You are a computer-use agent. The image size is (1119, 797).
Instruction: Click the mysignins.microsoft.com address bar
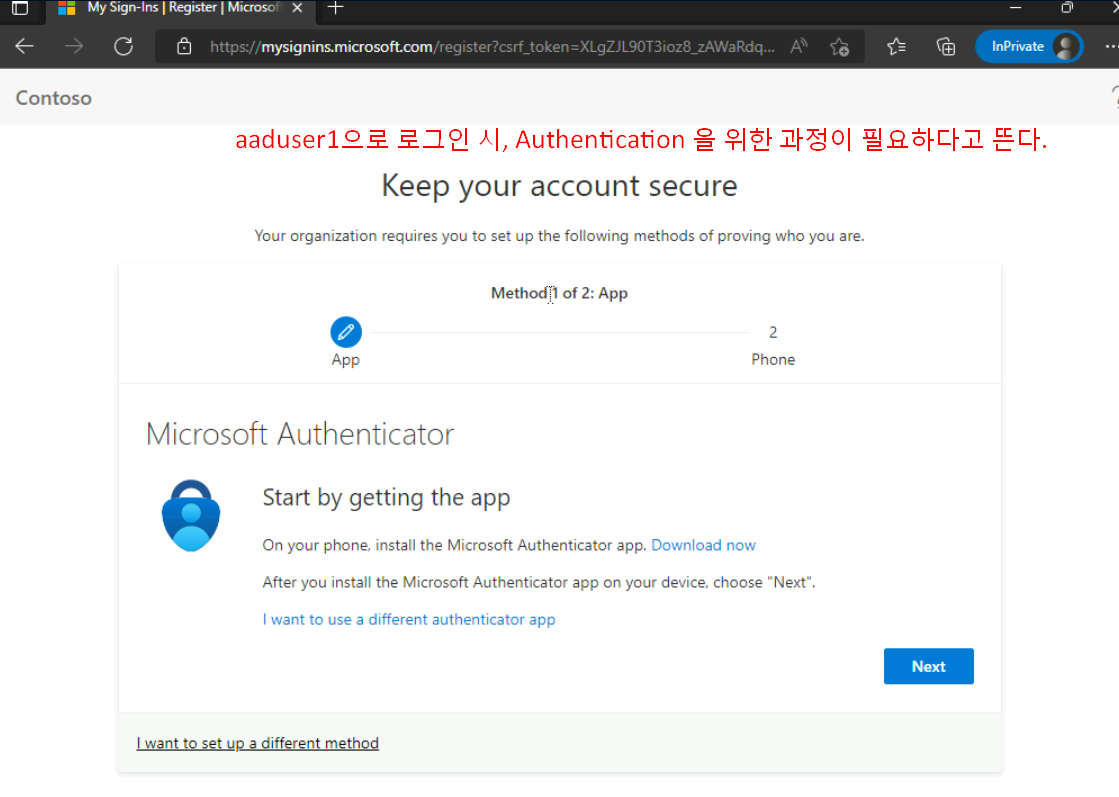click(492, 47)
